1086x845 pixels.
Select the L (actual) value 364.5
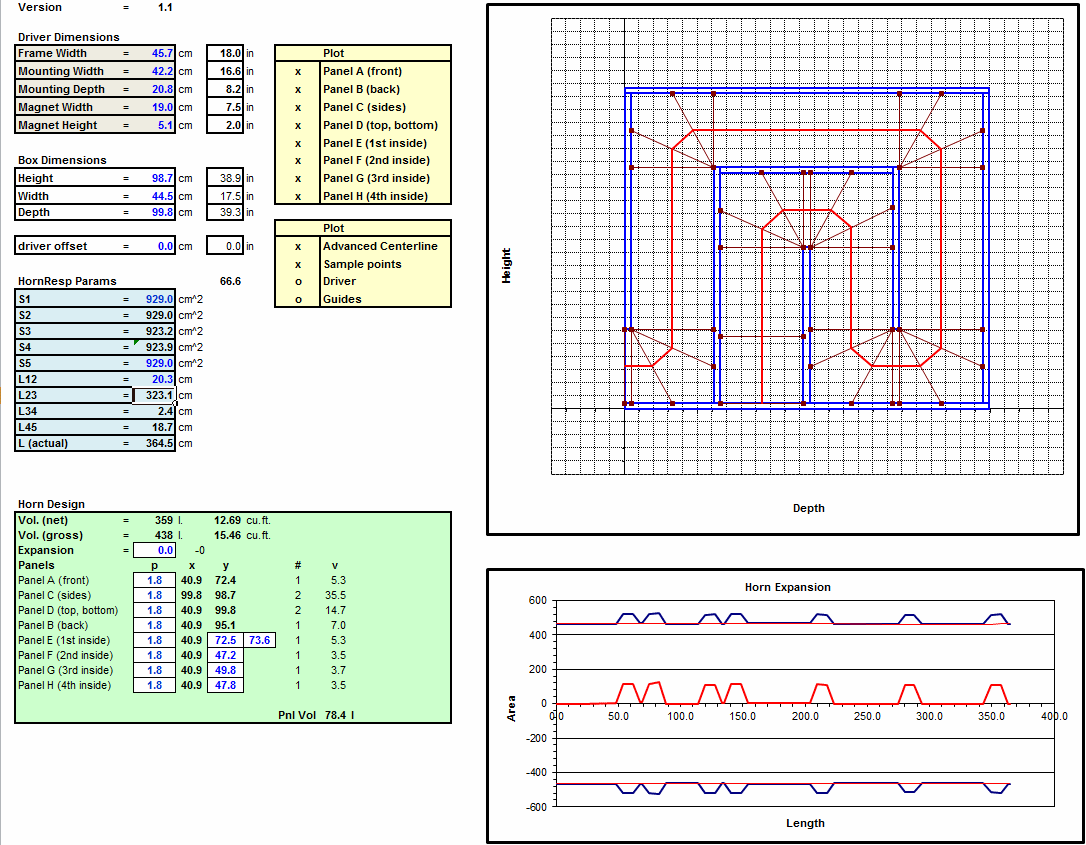click(x=154, y=443)
